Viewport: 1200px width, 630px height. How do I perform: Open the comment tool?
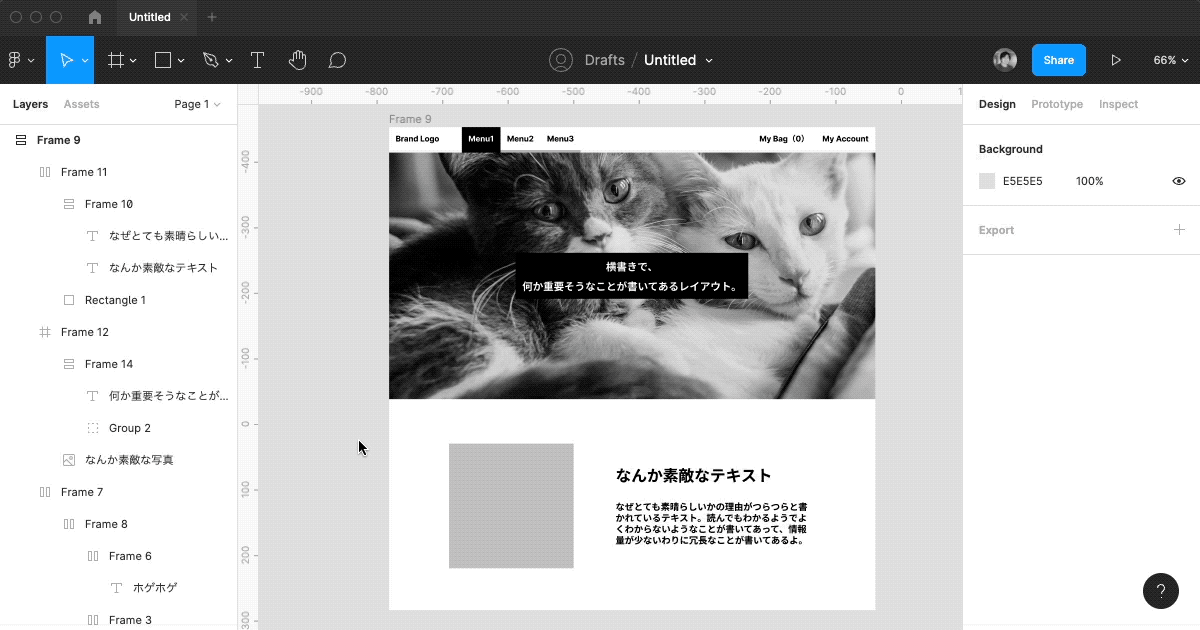click(x=337, y=60)
